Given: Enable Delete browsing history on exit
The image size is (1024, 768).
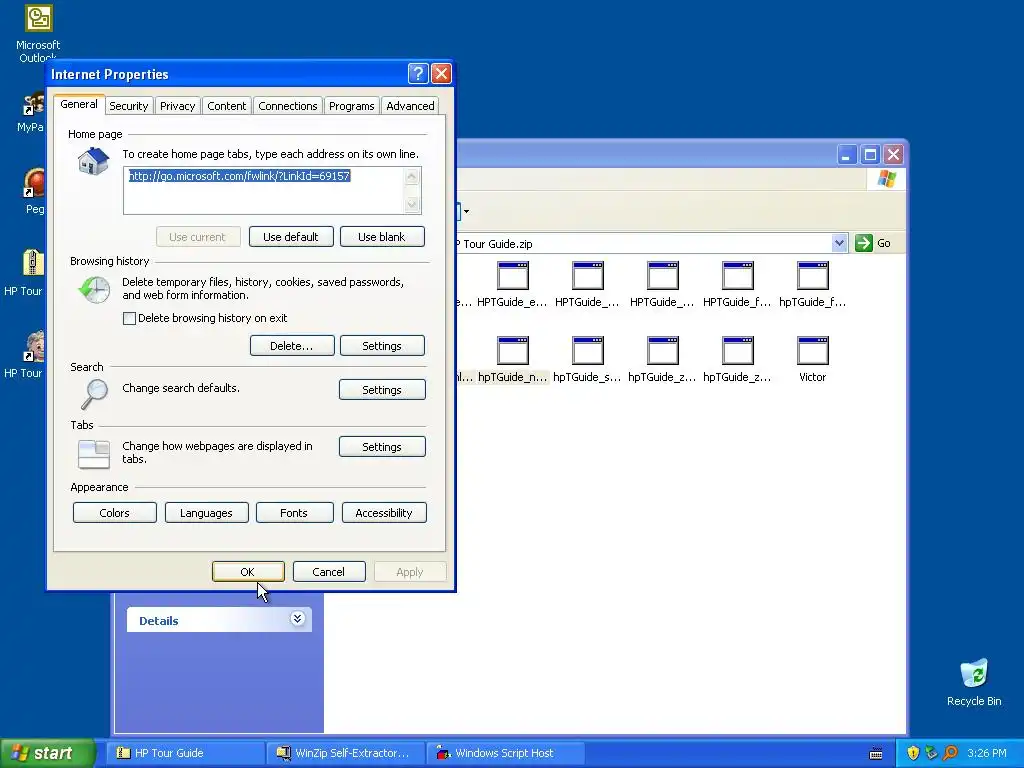Looking at the screenshot, I should click(x=129, y=319).
